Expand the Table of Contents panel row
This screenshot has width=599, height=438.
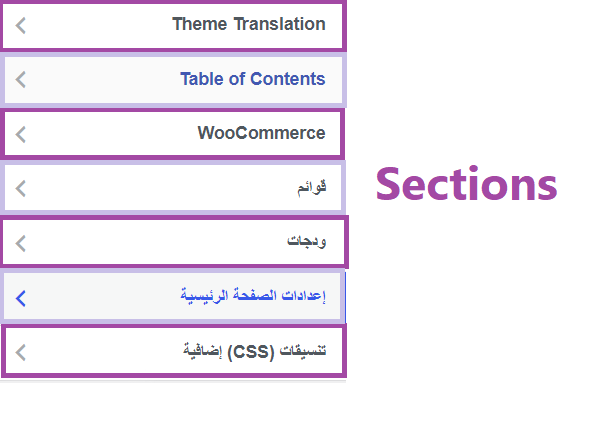tap(173, 80)
